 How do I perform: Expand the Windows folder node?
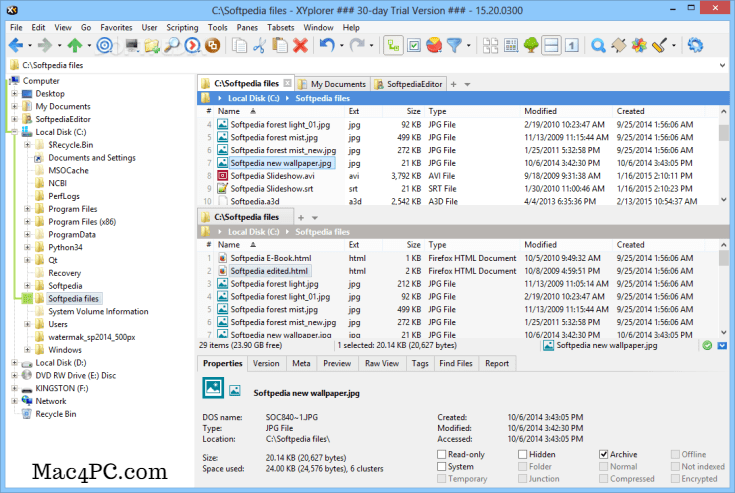(27, 350)
